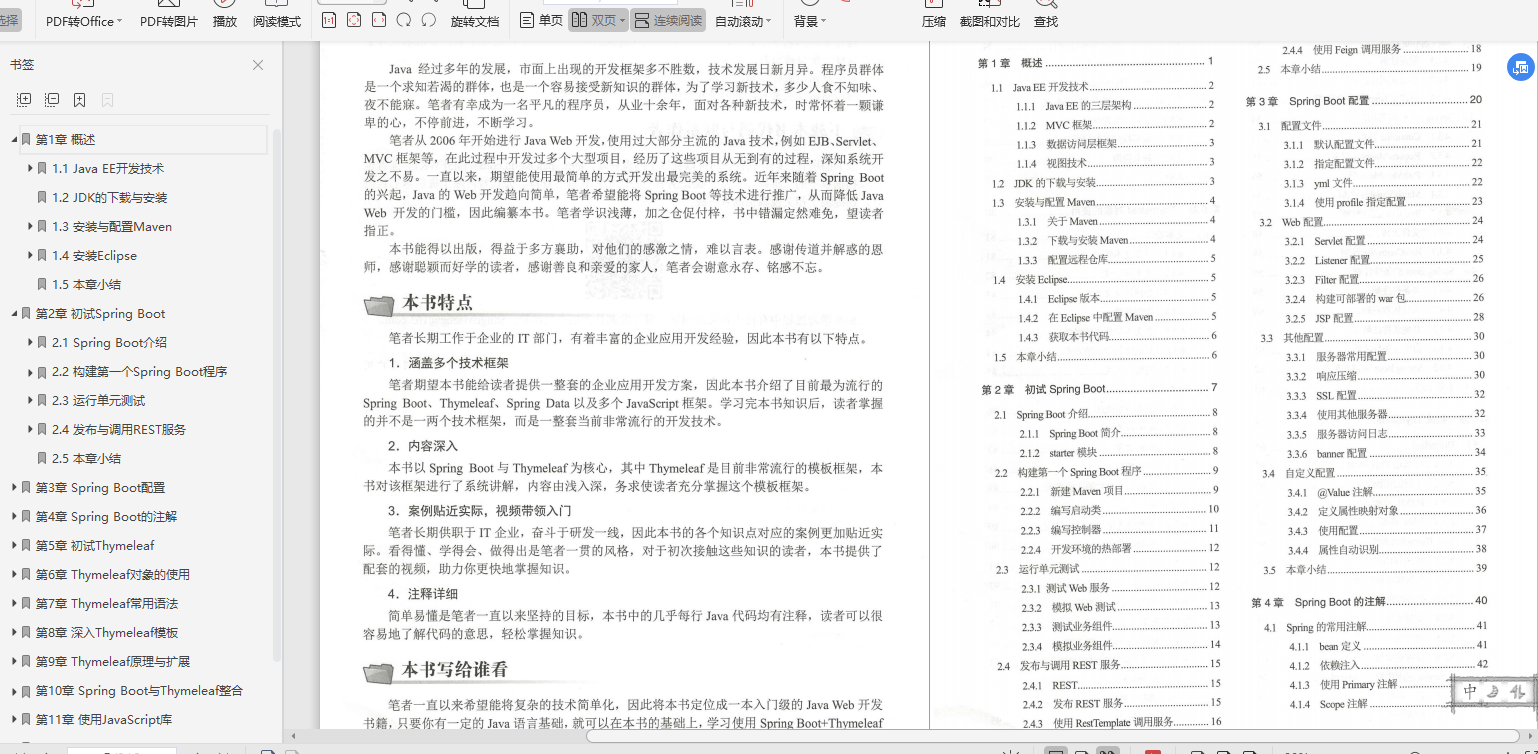Open the 压缩 compress tool
This screenshot has height=754, width=1538.
coord(934,20)
